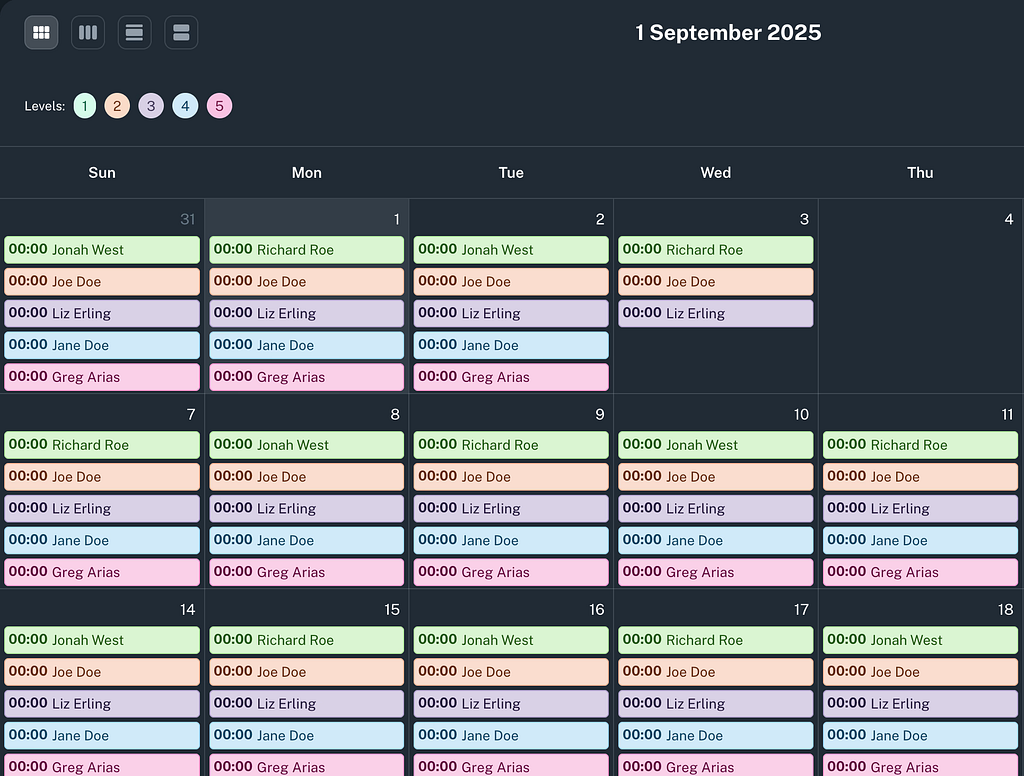Viewport: 1024px width, 776px height.
Task: Open Jonah West event on the 8th
Action: pos(306,445)
